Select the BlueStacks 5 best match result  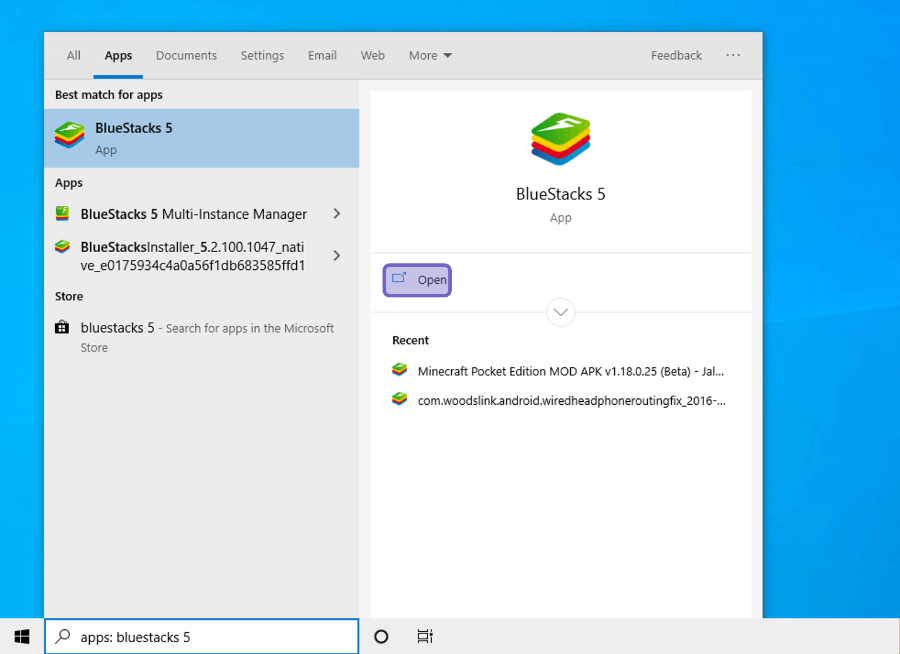pos(201,138)
